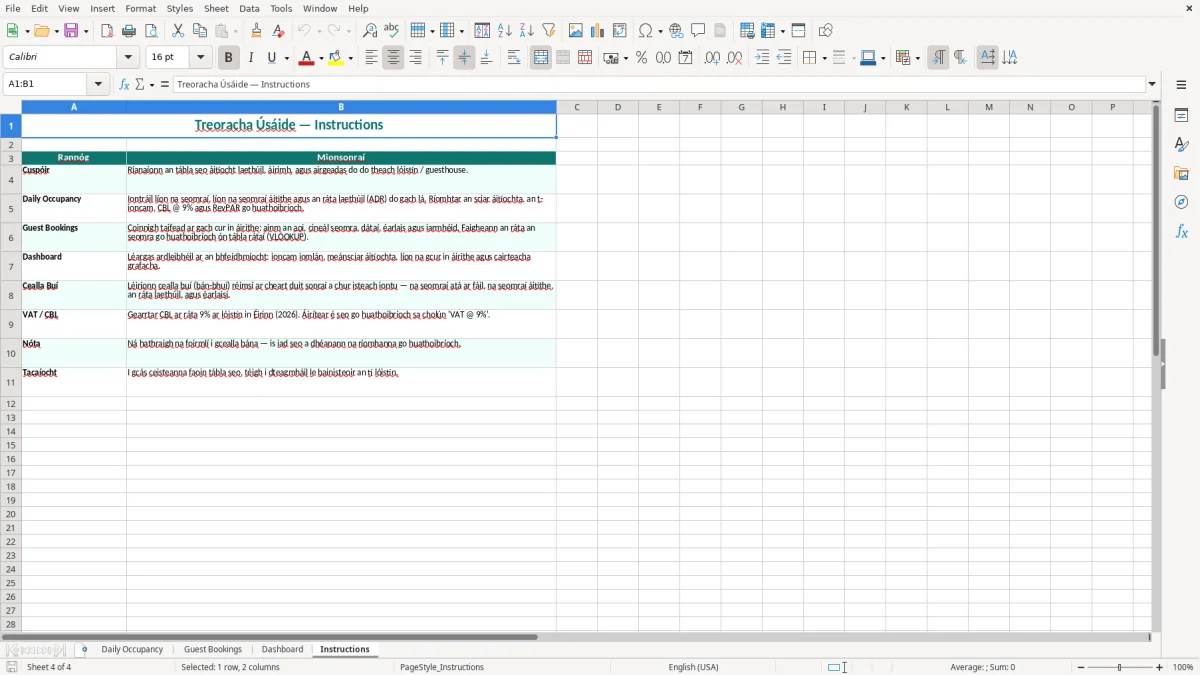Click the Copy icon
1200x675 pixels.
pos(200,31)
